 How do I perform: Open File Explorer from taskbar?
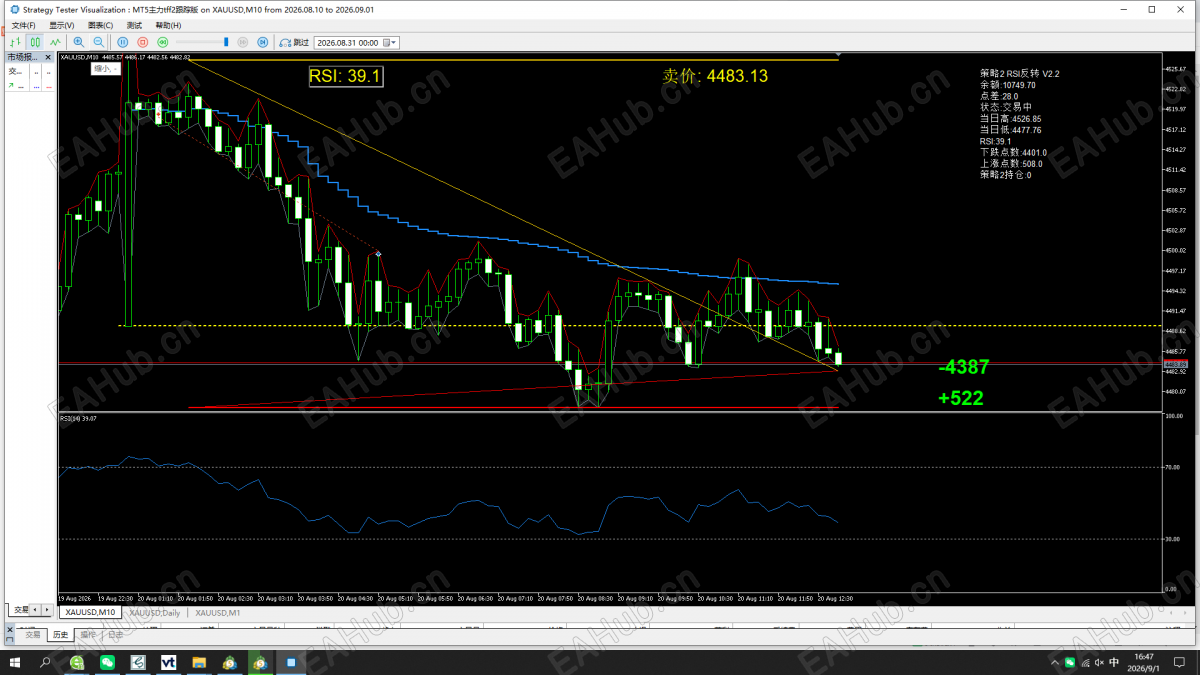click(x=199, y=662)
